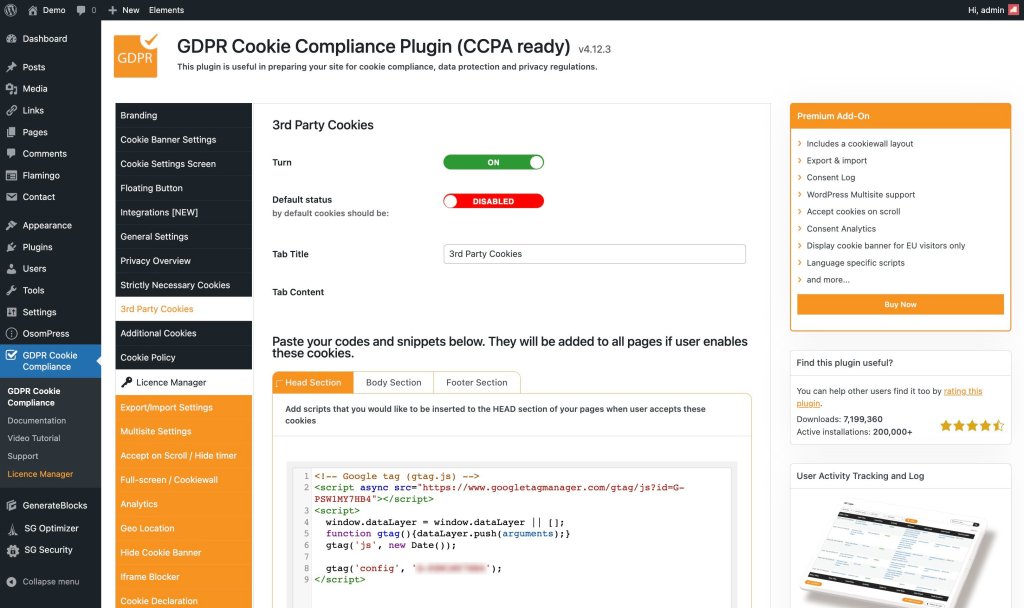Toggle the Default status DISABLED switch
The width and height of the screenshot is (1024, 608).
point(493,201)
